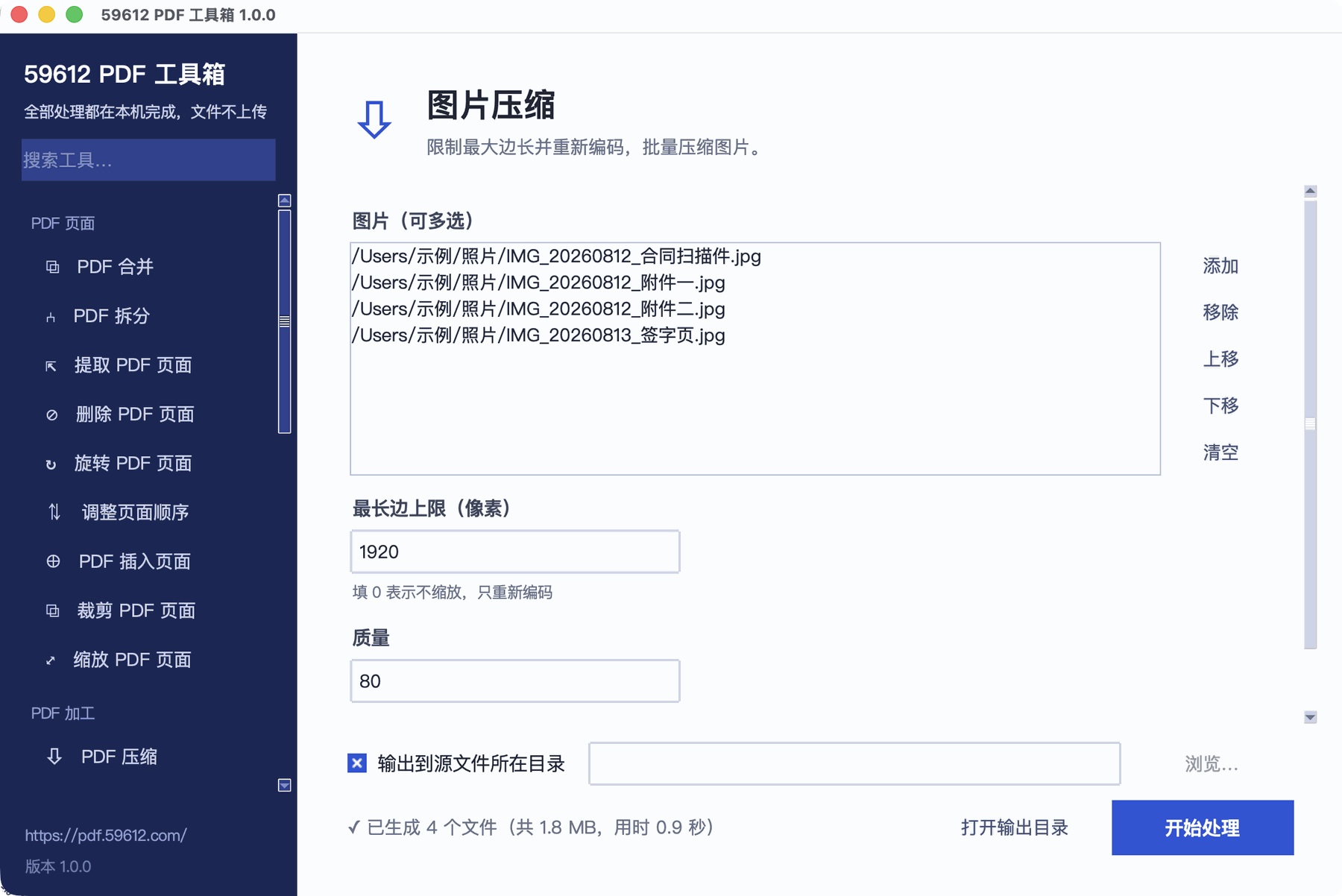Focus the 搜索工具 search field
The image size is (1342, 896).
148,160
